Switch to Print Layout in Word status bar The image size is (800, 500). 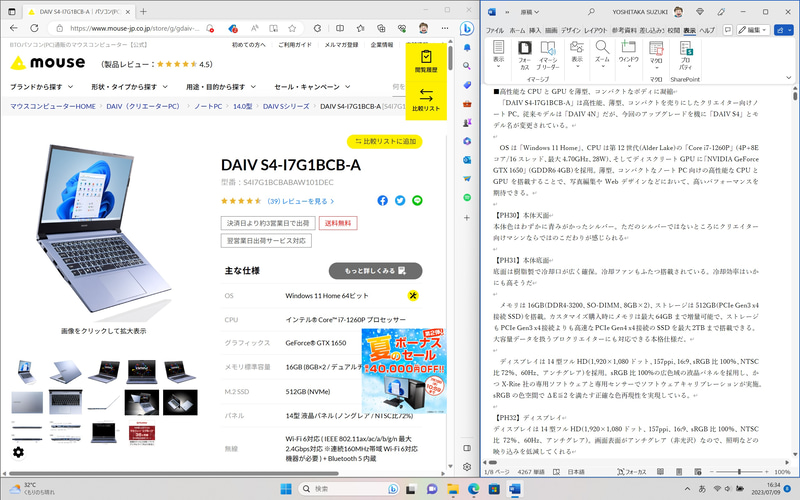[679, 472]
